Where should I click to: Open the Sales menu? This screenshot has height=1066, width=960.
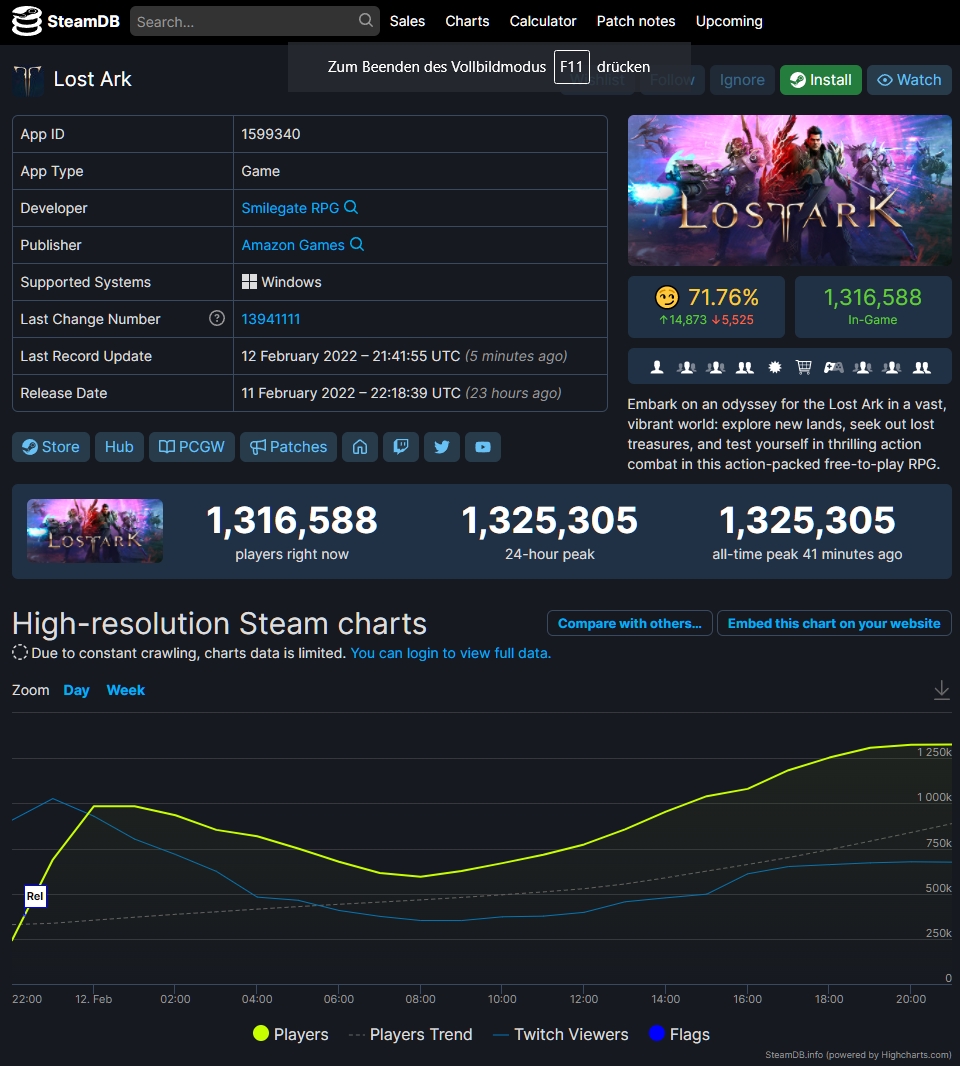coord(407,21)
